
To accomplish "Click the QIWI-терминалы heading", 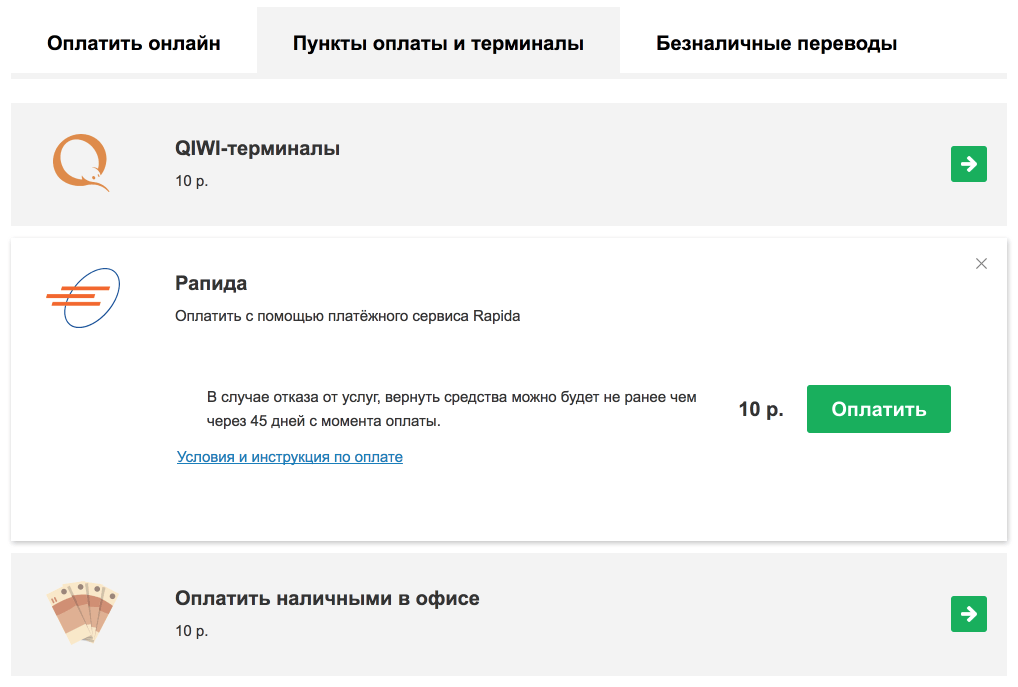I will [x=257, y=148].
